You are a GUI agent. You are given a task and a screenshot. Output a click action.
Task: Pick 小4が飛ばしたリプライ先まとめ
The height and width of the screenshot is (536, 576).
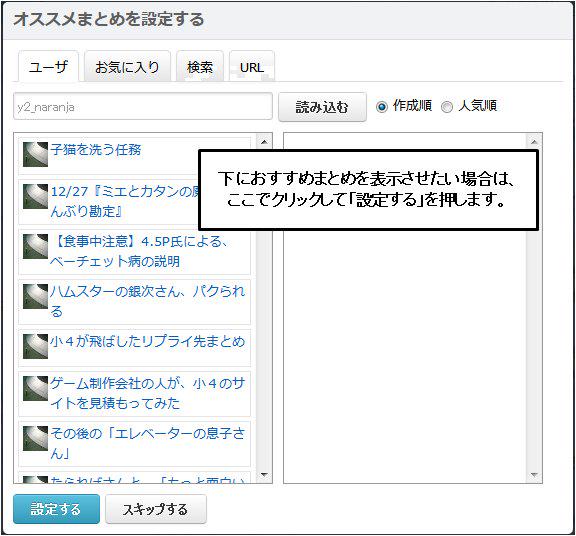click(147, 342)
